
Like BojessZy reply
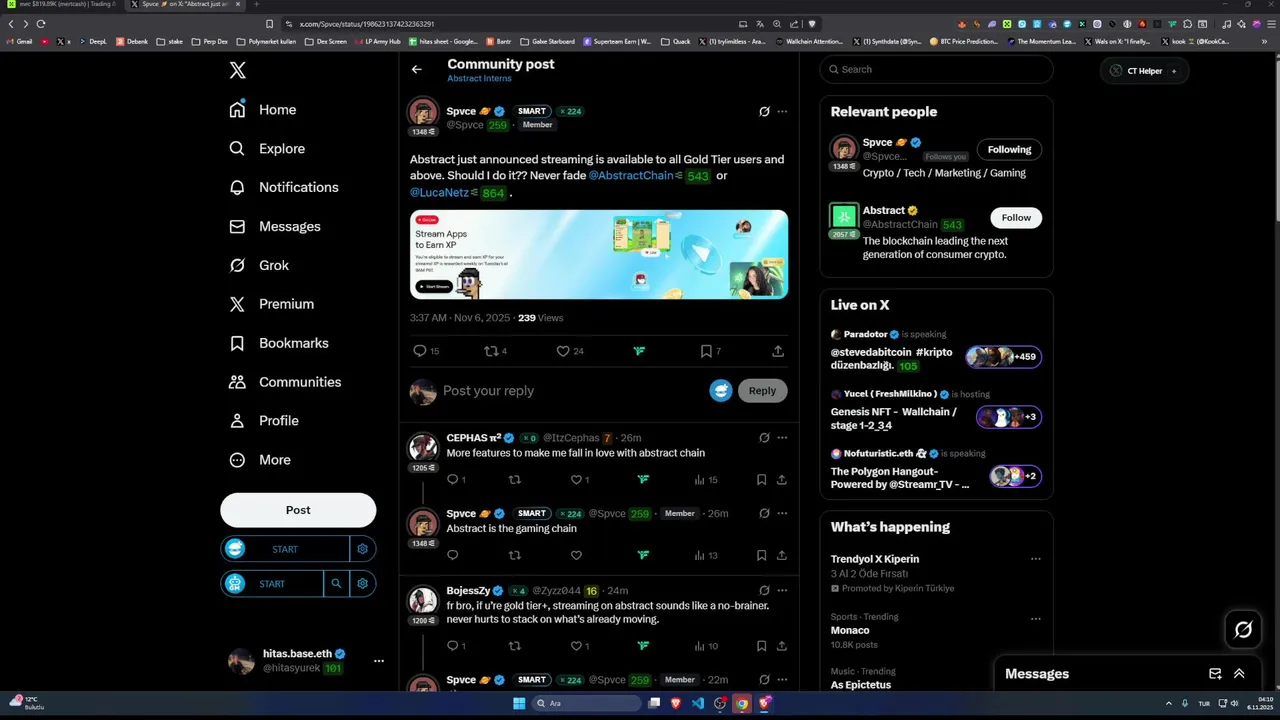[x=580, y=646]
